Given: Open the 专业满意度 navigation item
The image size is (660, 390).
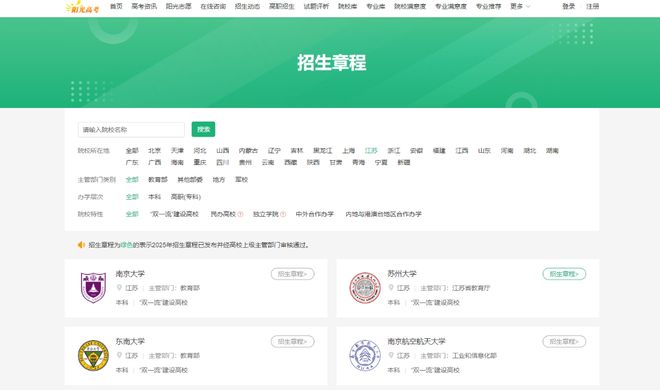Looking at the screenshot, I should pos(451,6).
